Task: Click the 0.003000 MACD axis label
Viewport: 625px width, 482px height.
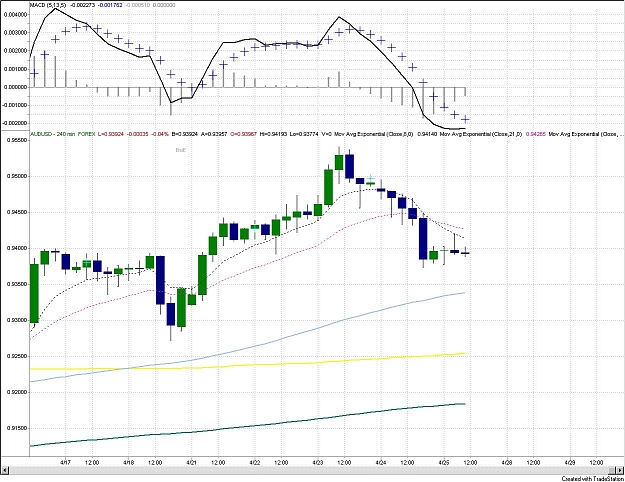Action: [x=16, y=33]
